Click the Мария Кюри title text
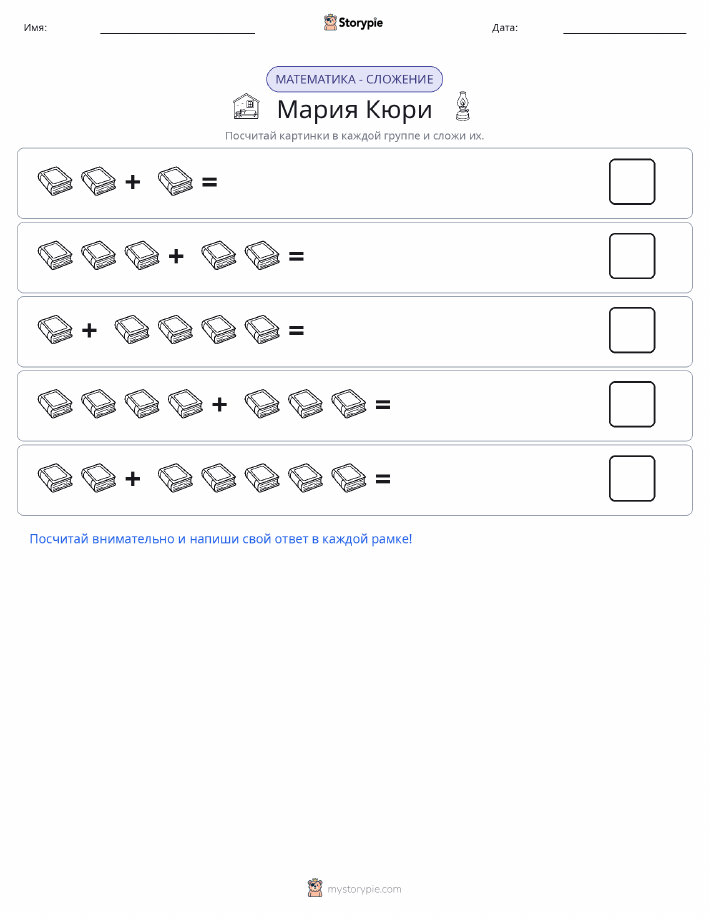Screen dimensions: 709x917 pyautogui.click(x=354, y=109)
